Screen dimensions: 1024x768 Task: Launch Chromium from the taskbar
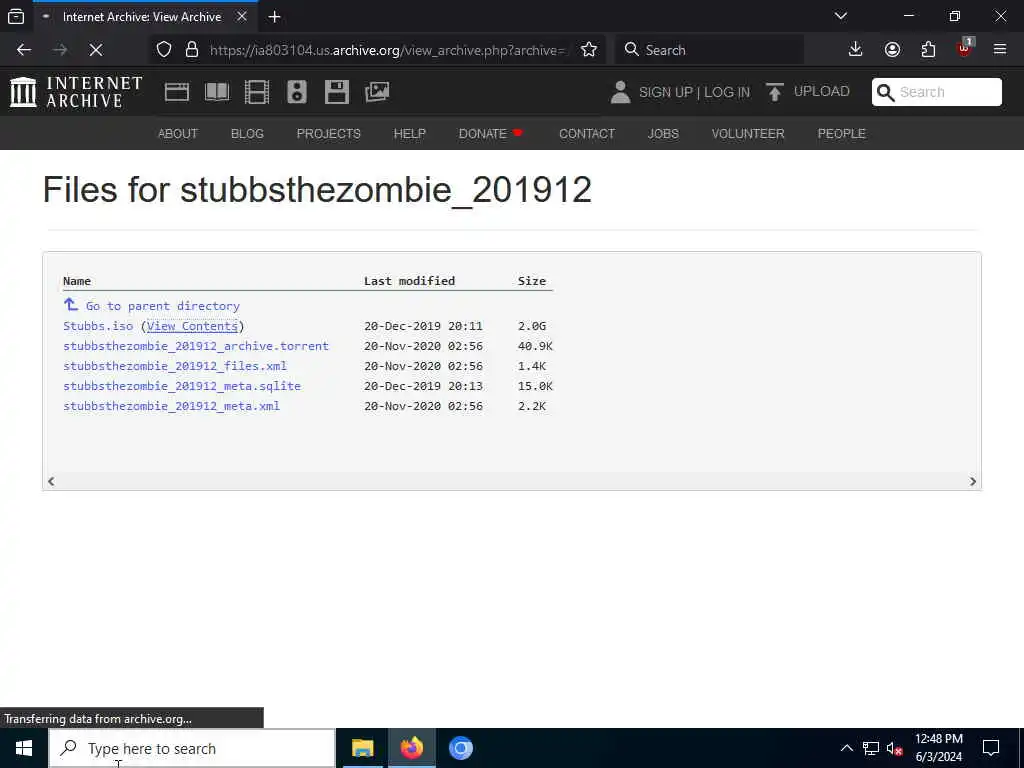coord(460,748)
